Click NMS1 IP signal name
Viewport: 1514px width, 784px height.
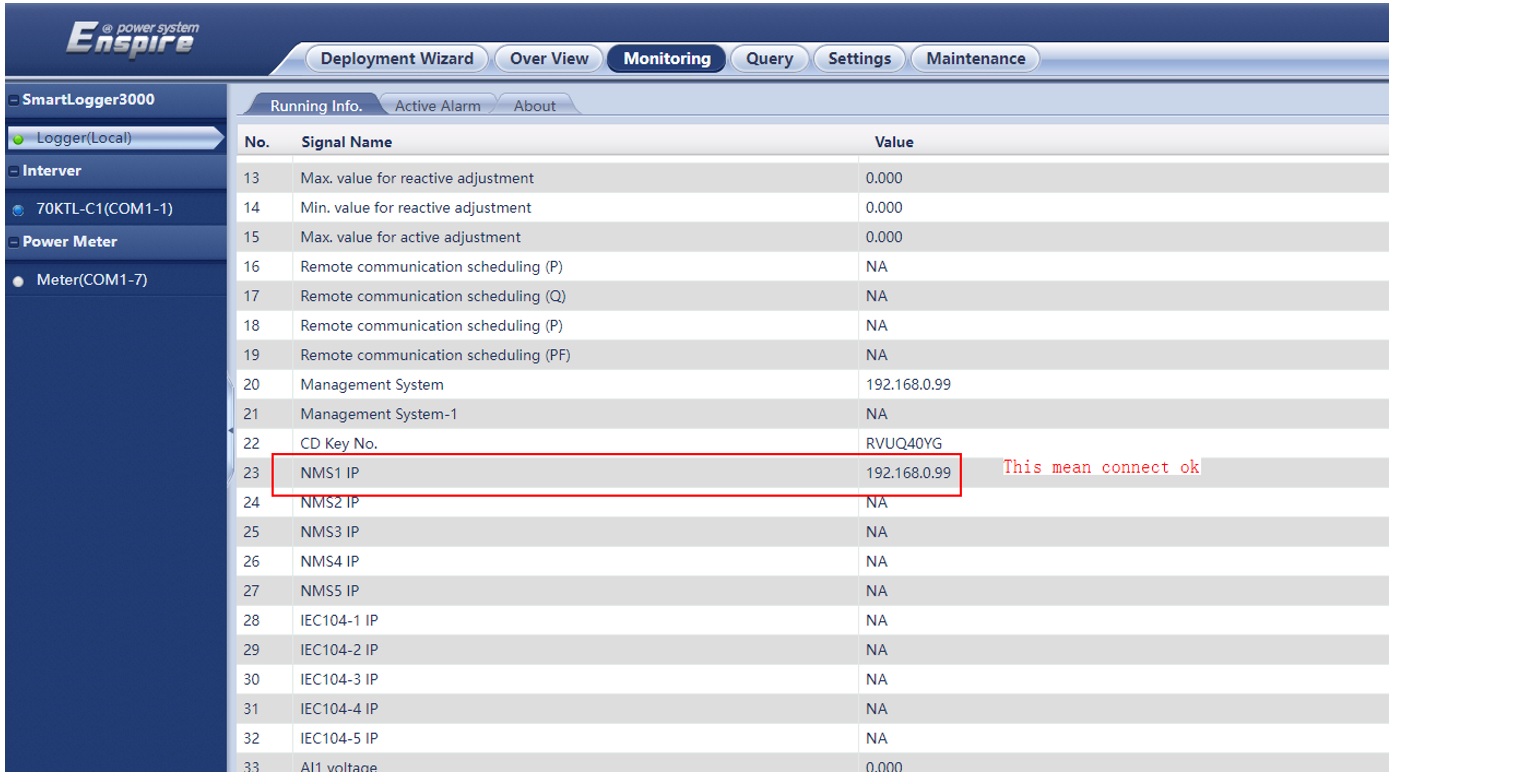click(x=329, y=473)
